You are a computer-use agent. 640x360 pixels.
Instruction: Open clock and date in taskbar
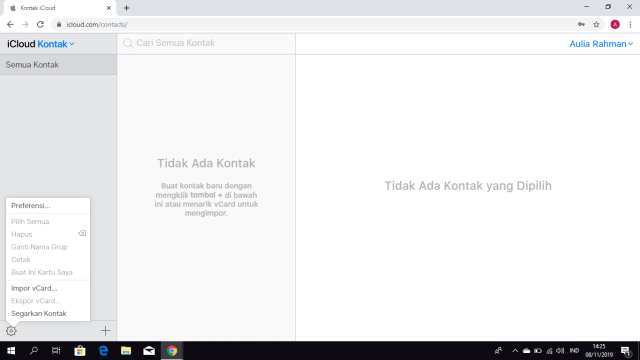click(x=599, y=351)
